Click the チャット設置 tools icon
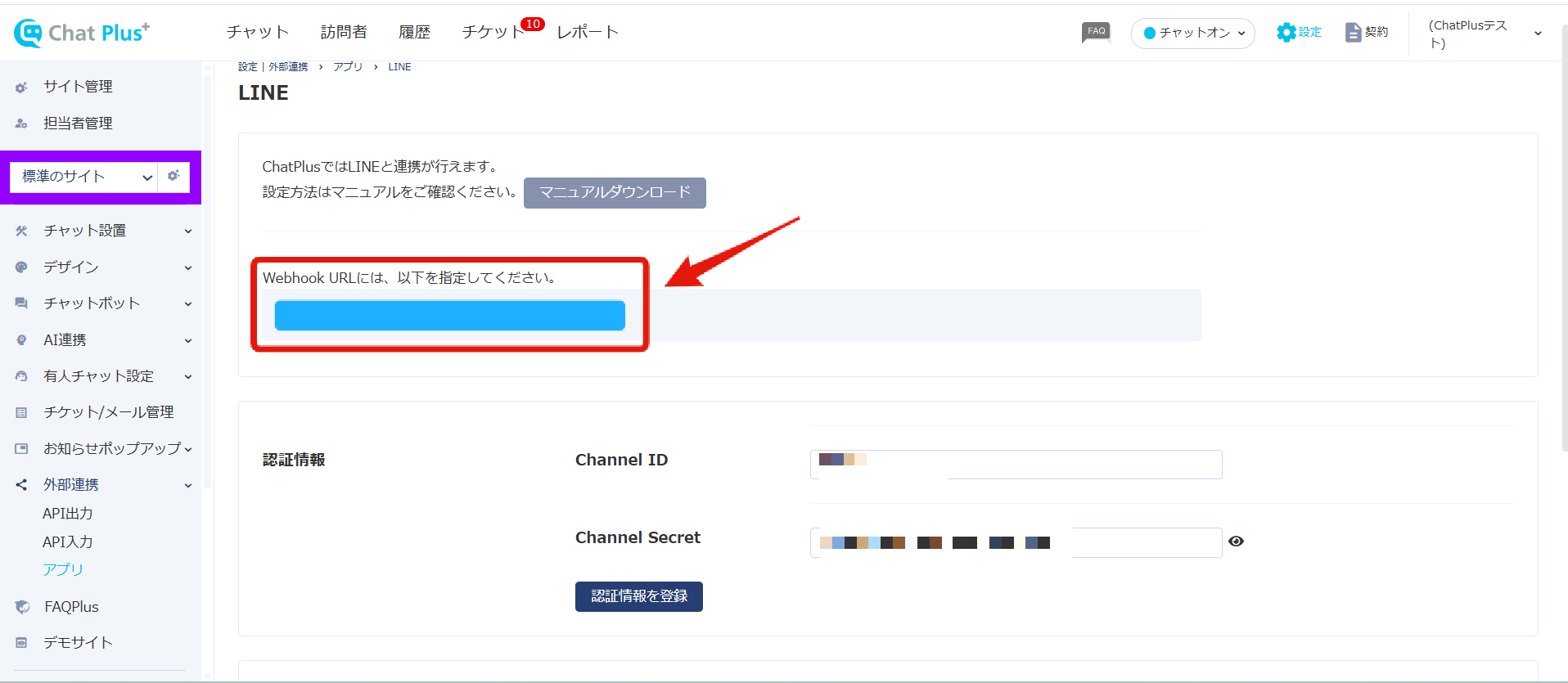 click(x=21, y=231)
